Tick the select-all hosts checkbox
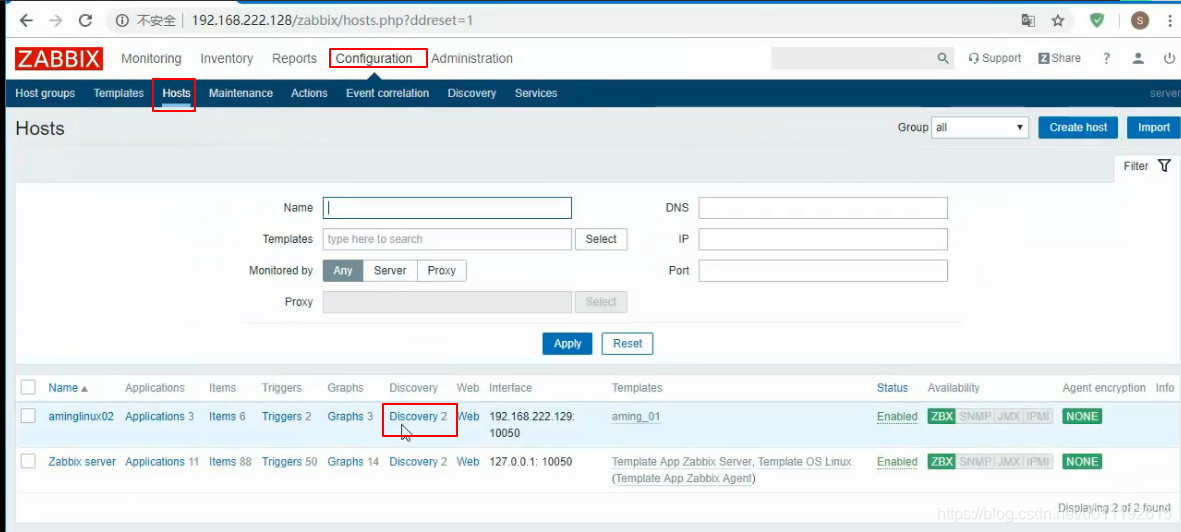This screenshot has height=532, width=1181. pyautogui.click(x=29, y=387)
